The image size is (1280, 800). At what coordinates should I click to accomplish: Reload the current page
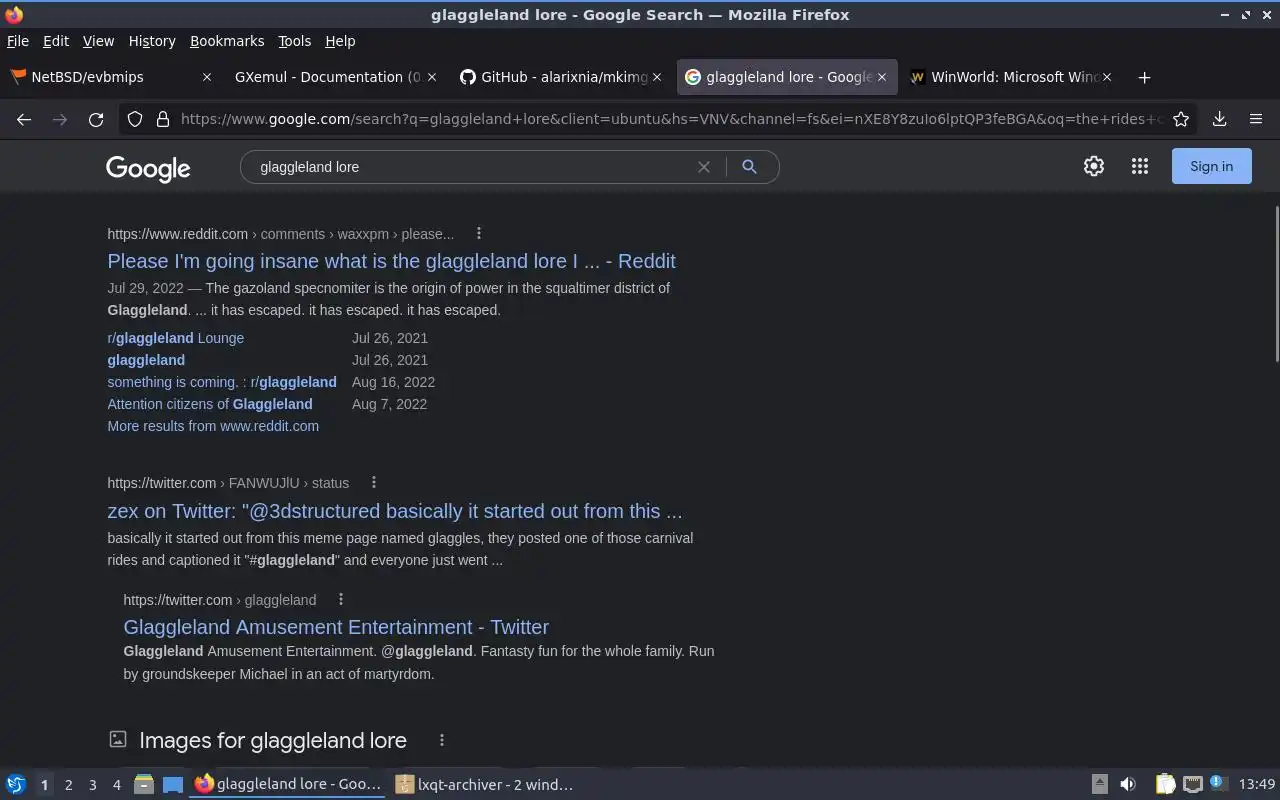[96, 119]
